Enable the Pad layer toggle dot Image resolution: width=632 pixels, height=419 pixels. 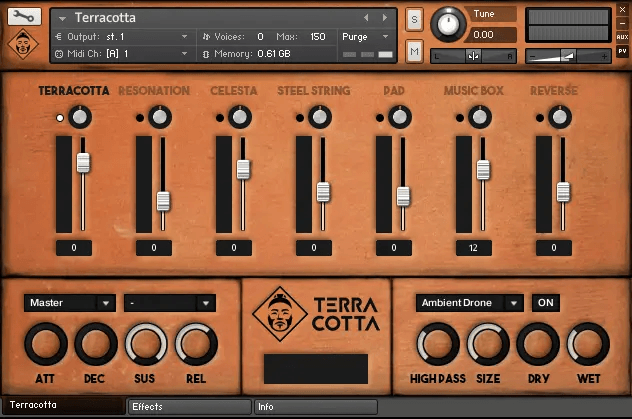click(x=380, y=118)
